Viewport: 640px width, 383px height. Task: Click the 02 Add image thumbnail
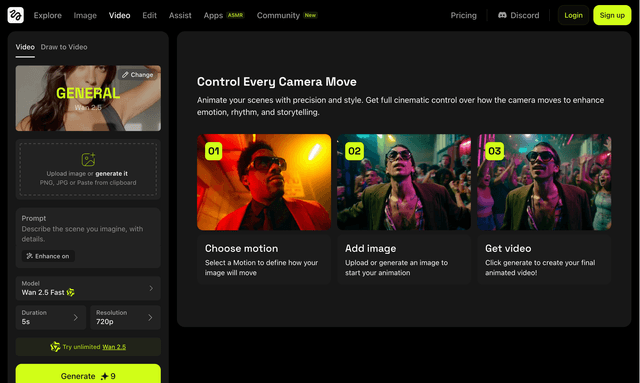[x=404, y=182]
